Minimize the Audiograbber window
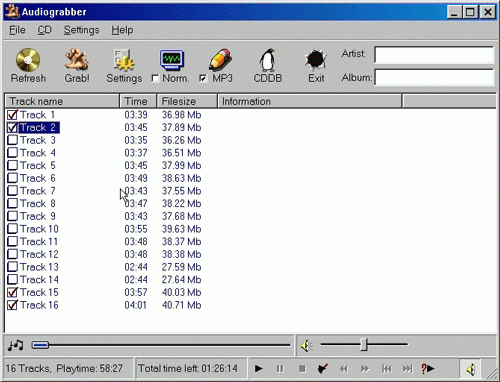This screenshot has height=382, width=500. click(x=454, y=12)
